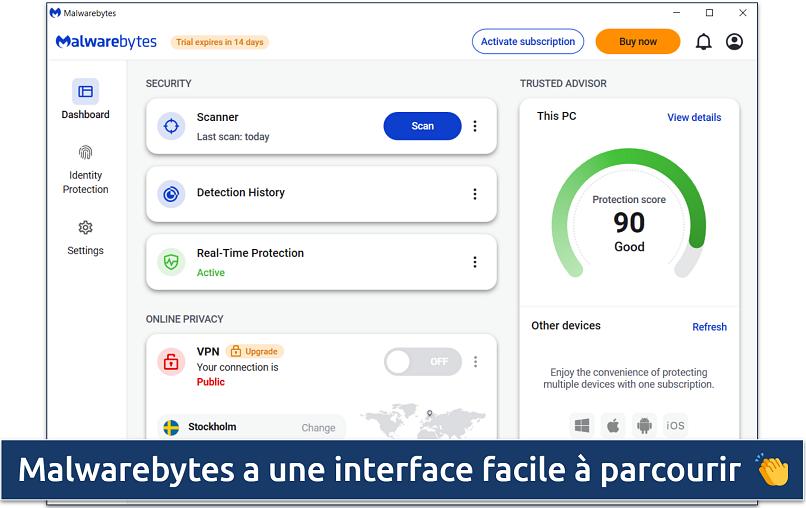Click the VPN unlocked padlock icon

tap(171, 362)
